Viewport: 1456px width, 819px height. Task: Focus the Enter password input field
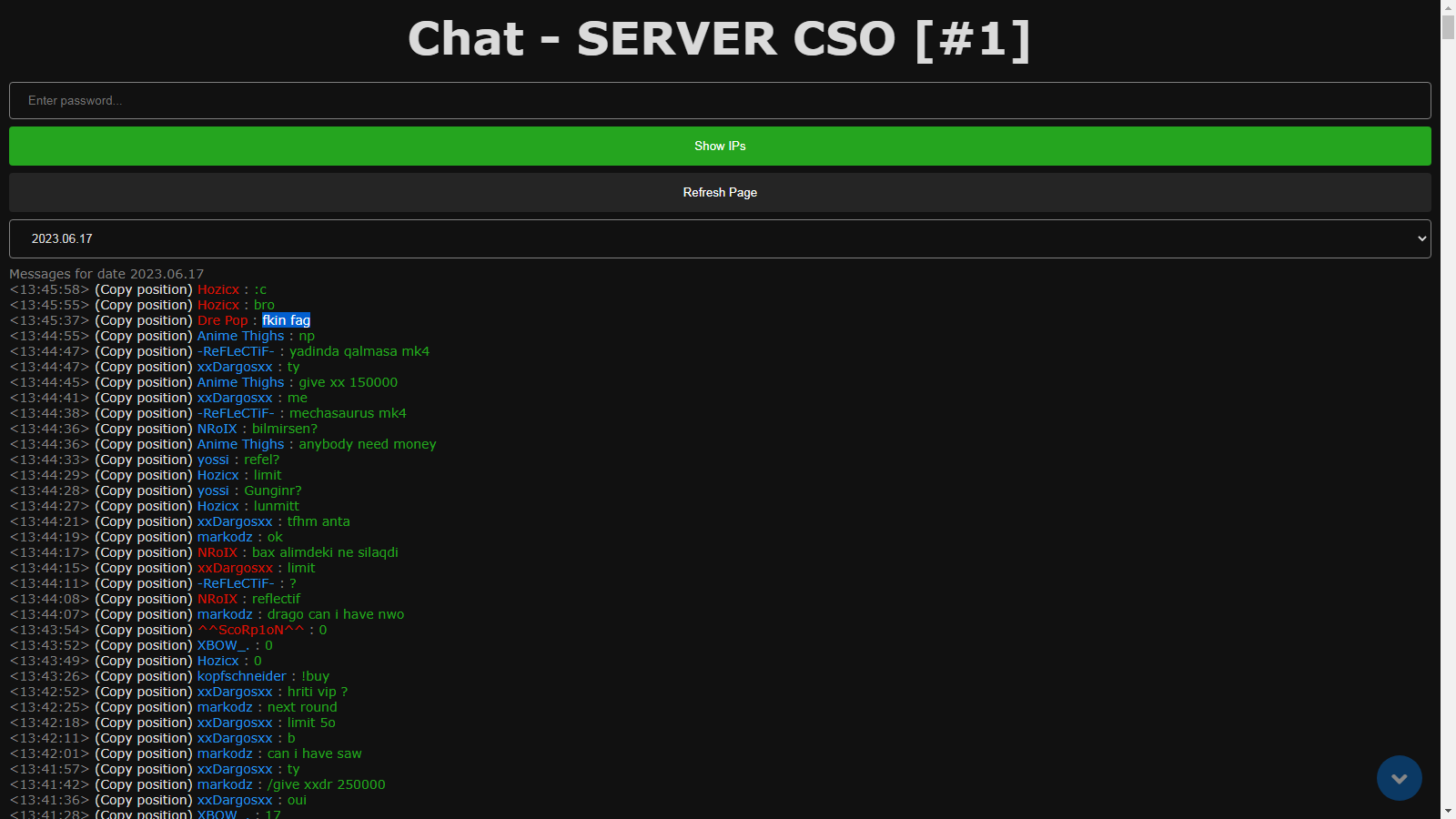click(719, 100)
